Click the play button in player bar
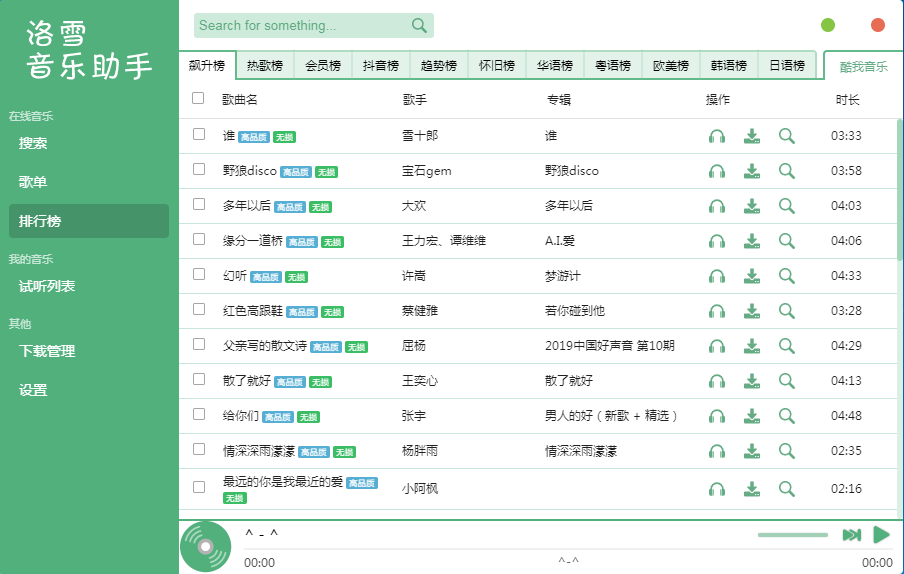The image size is (904, 574). point(881,535)
